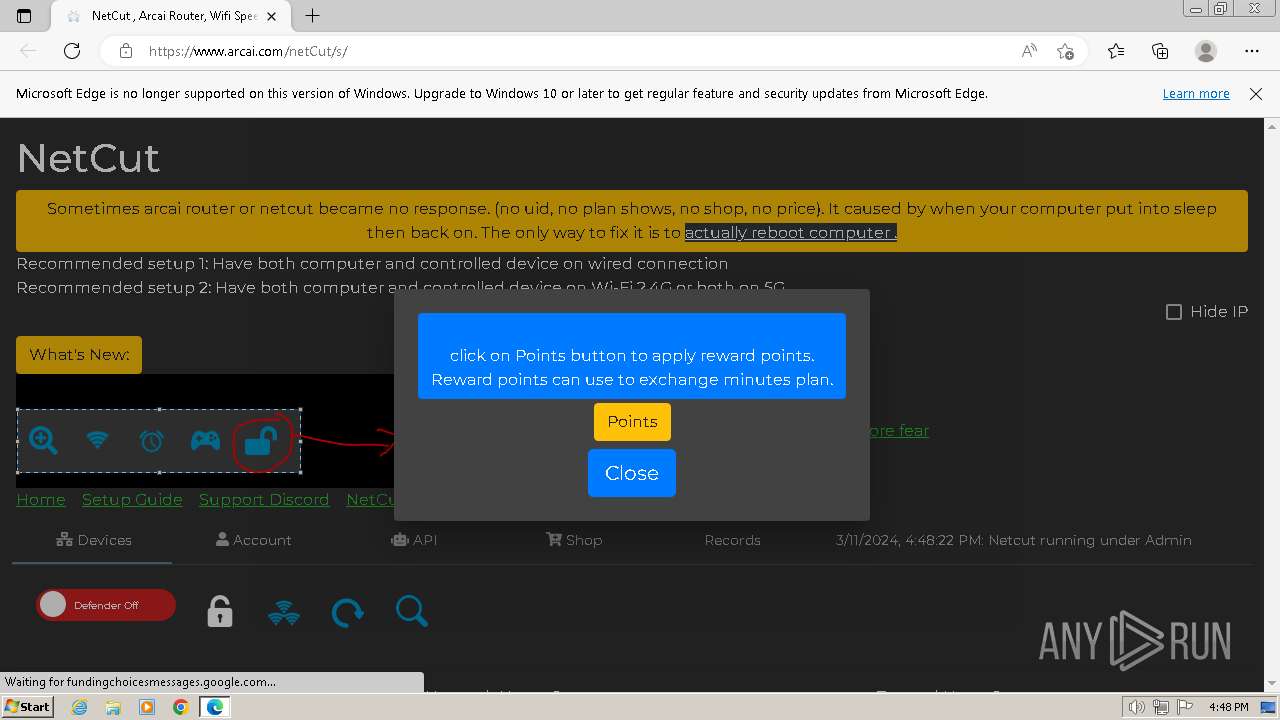
Task: Open the Collections icon in toolbar
Action: point(1160,51)
